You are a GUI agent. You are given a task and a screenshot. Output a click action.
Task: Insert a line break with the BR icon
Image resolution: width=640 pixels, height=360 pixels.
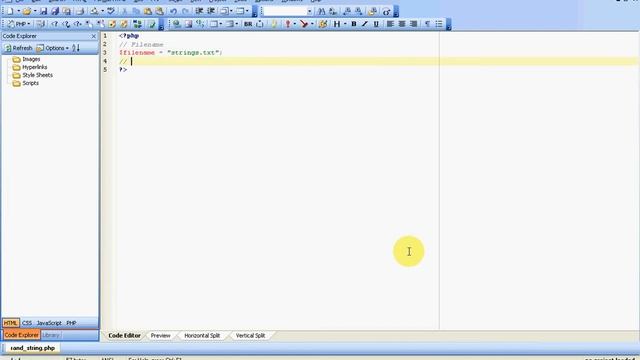tap(248, 24)
